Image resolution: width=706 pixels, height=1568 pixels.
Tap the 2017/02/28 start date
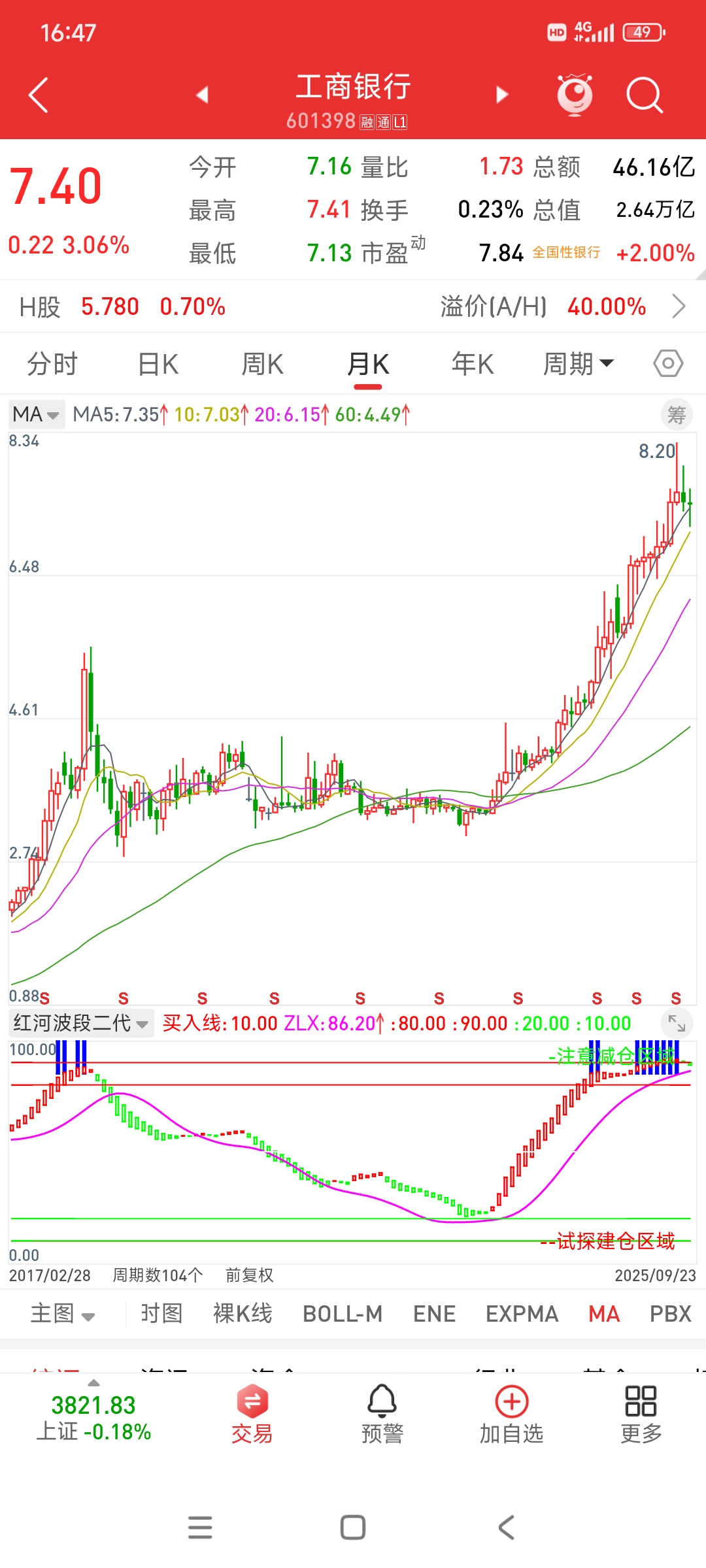click(x=50, y=1275)
